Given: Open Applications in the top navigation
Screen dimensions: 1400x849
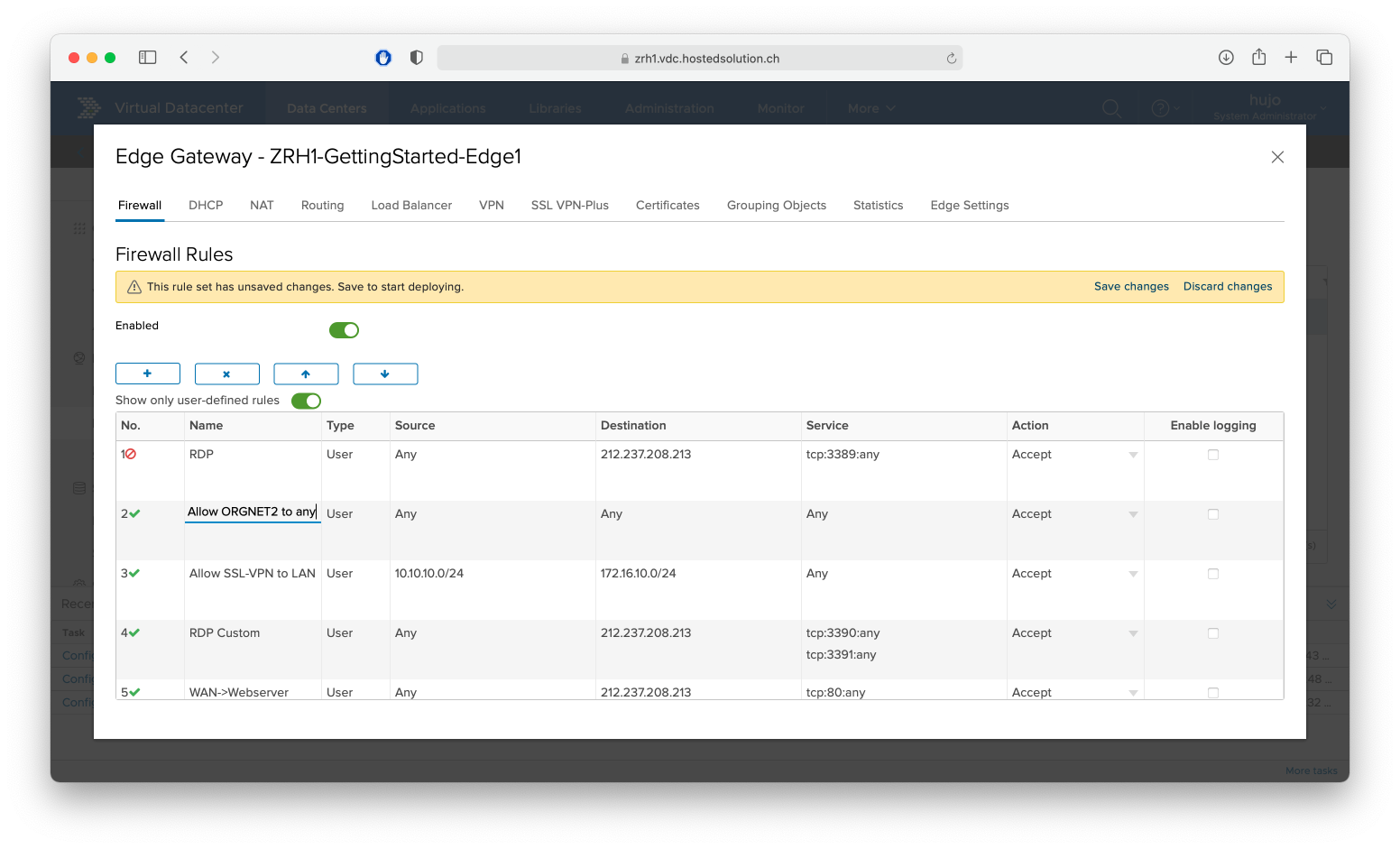Looking at the screenshot, I should pos(447,108).
